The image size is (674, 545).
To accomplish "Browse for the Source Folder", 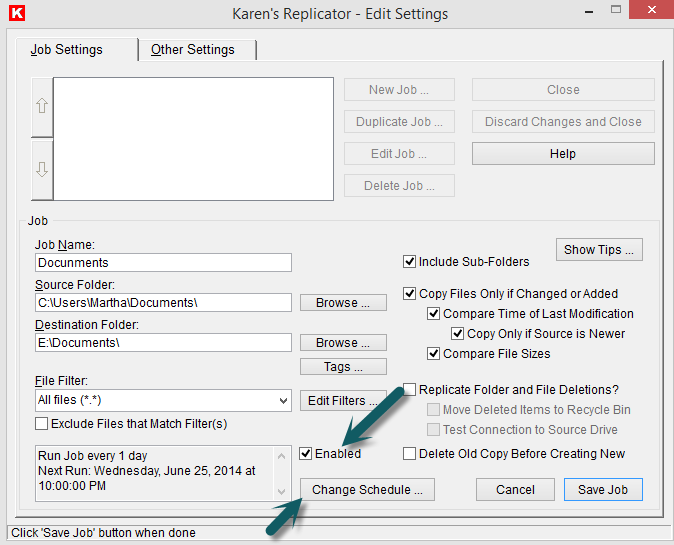I will [343, 303].
